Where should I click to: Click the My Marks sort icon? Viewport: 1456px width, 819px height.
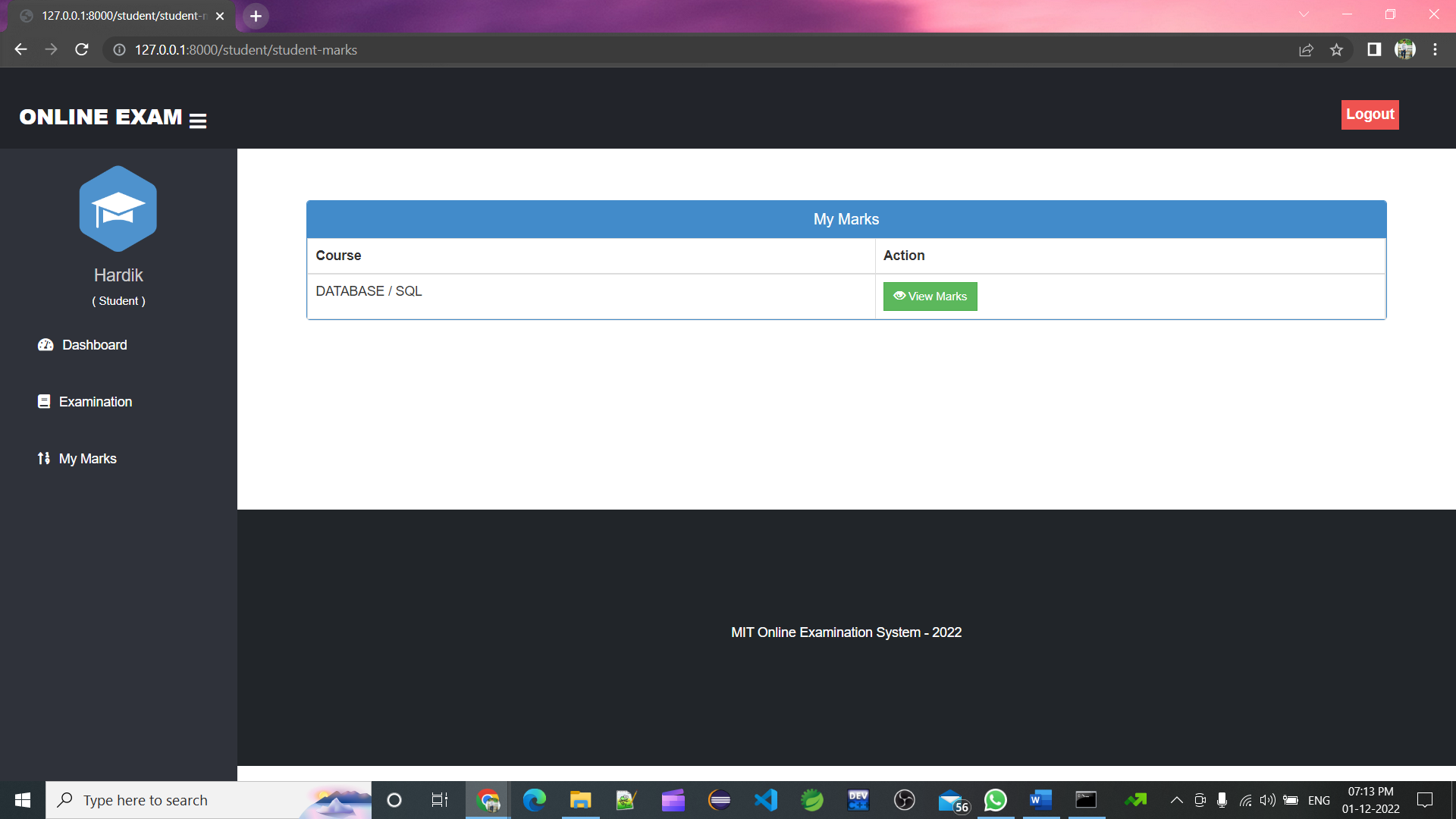(44, 458)
